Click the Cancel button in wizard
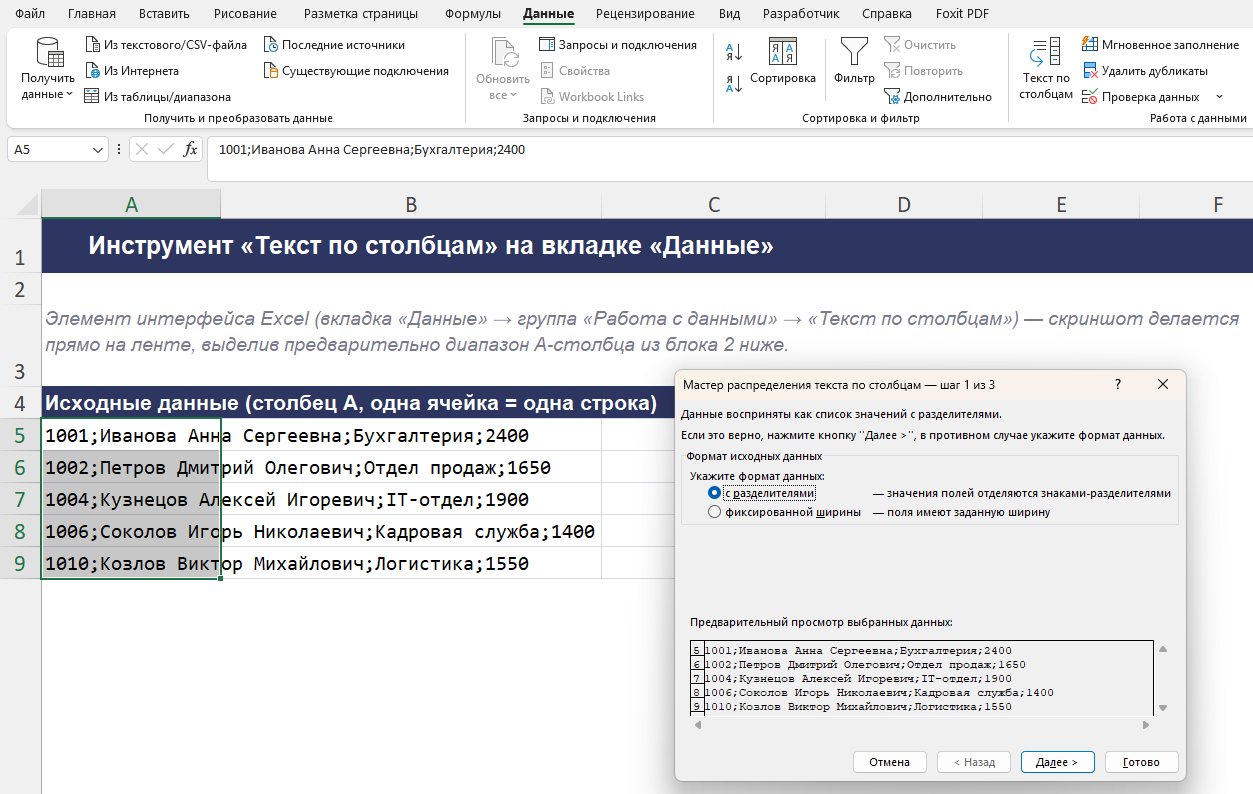This screenshot has width=1253, height=794. pos(889,762)
